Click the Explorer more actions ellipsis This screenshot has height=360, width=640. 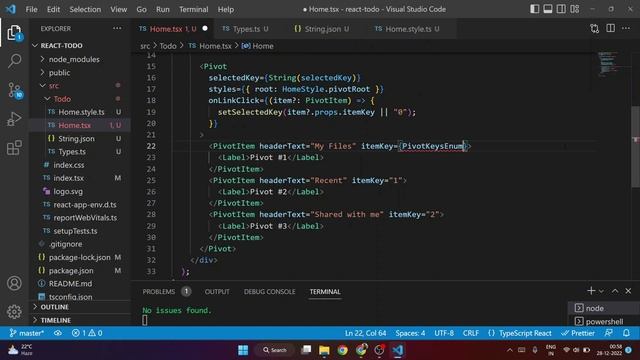pos(117,29)
